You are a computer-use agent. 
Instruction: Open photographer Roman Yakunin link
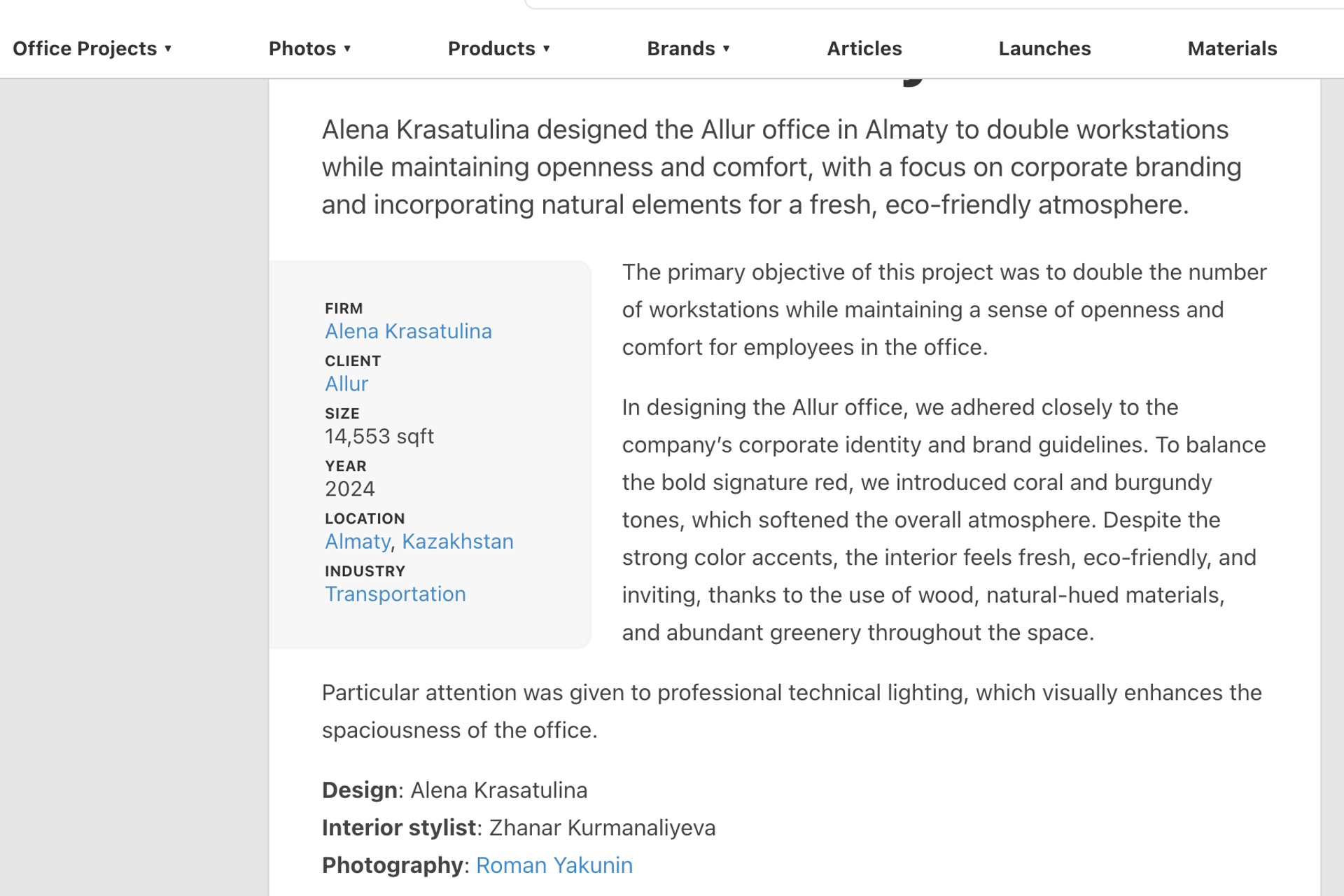point(554,865)
